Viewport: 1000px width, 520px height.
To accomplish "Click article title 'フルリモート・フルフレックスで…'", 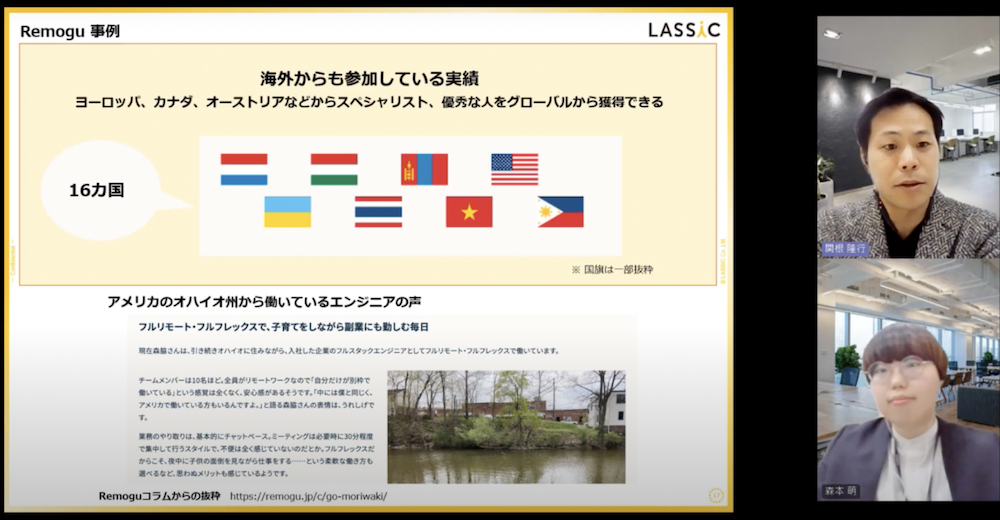I will (284, 327).
